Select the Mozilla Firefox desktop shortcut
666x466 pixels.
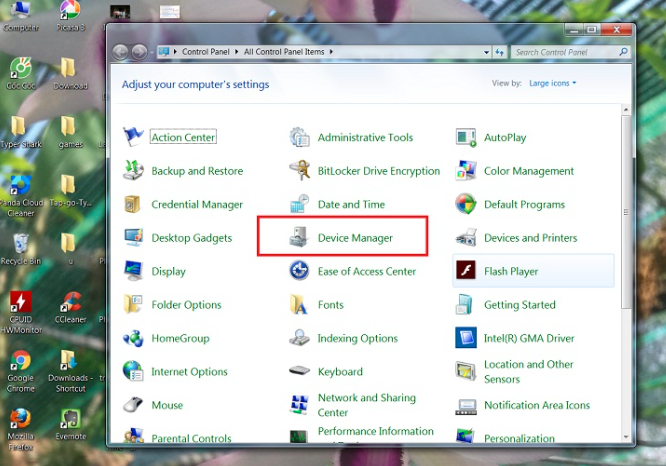click(20, 429)
